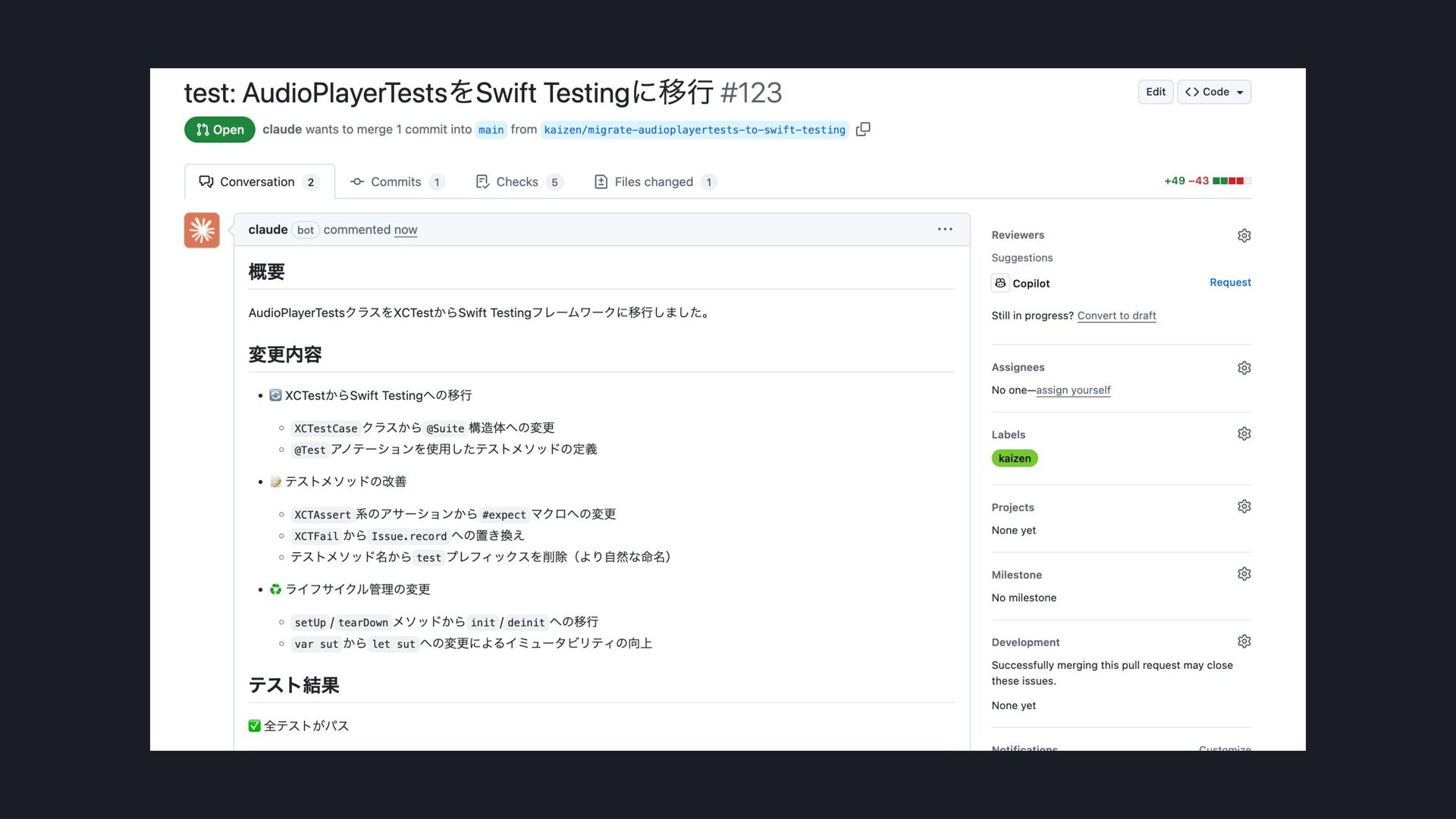Click the Open pull request status badge
This screenshot has width=1456, height=819.
[220, 130]
